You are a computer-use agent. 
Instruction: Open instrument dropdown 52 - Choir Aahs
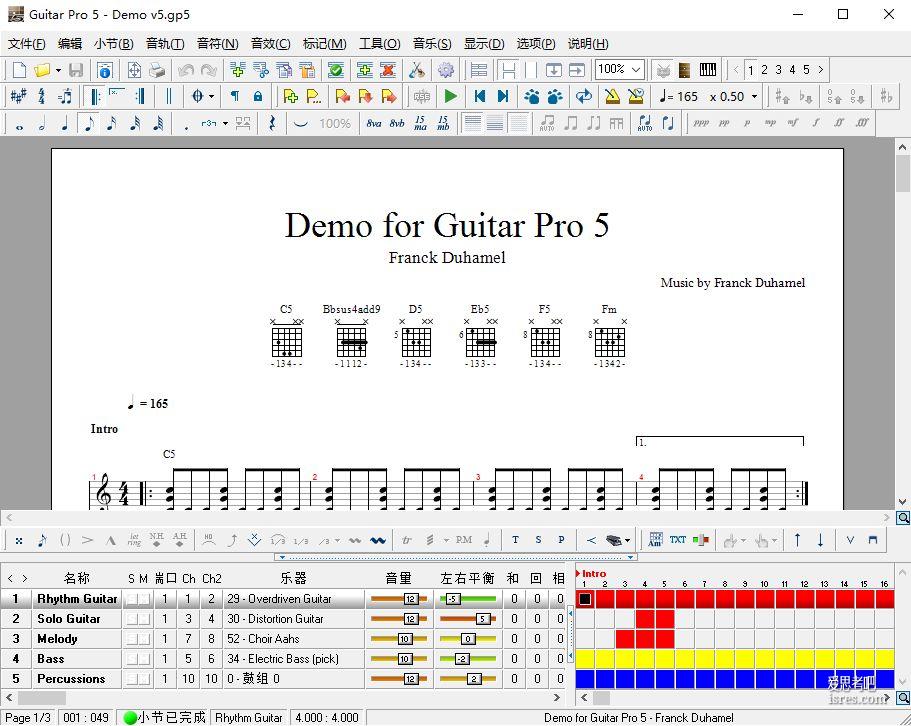click(293, 639)
